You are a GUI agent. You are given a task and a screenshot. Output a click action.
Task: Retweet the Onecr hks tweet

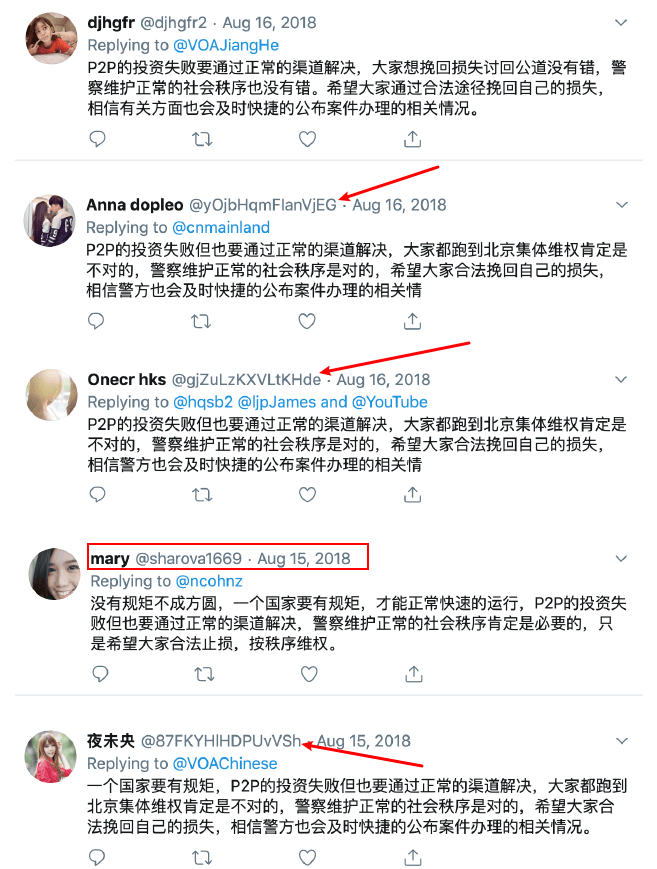(x=202, y=494)
